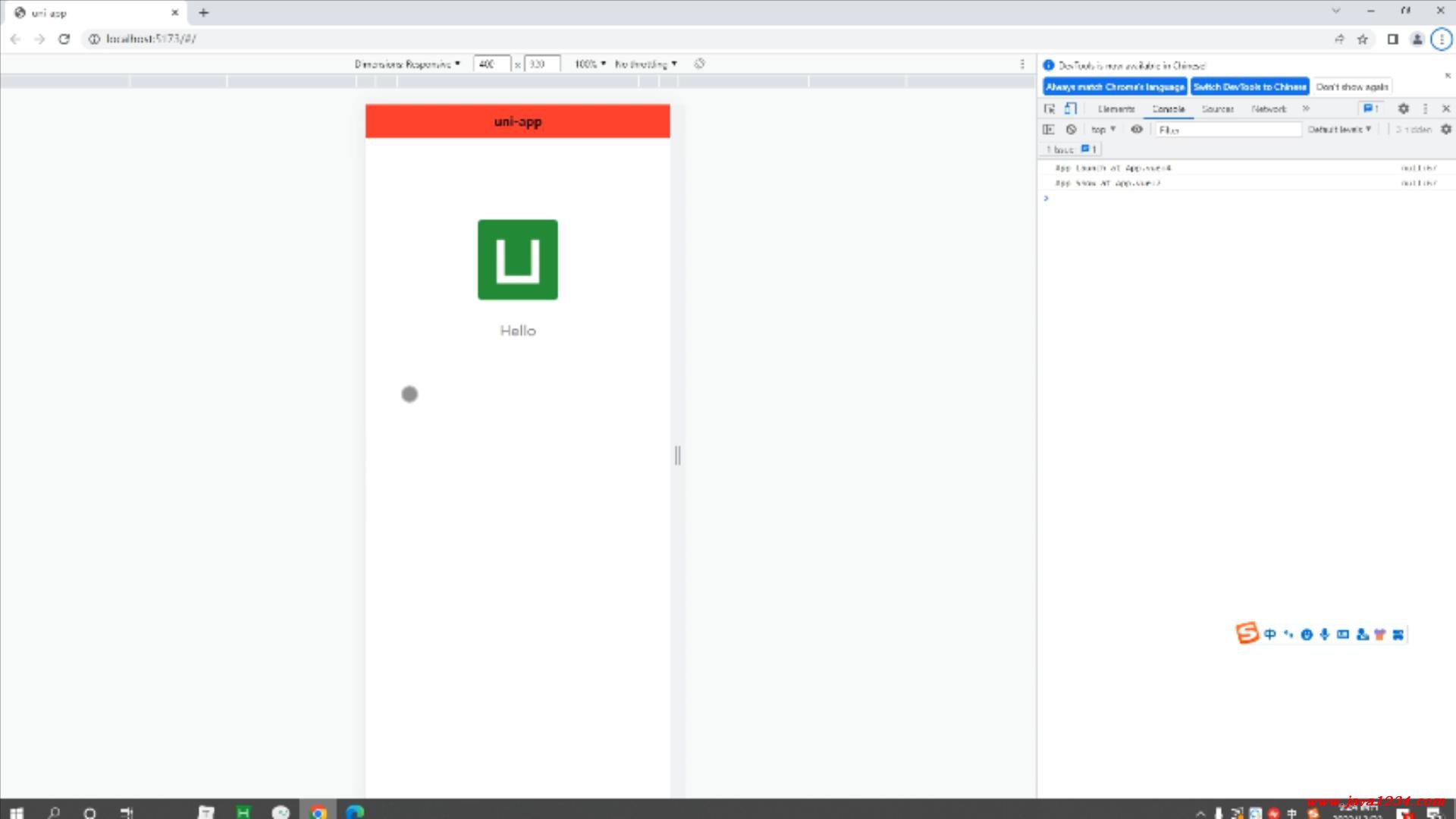The width and height of the screenshot is (1456, 819).
Task: Open HBuilder from the taskbar
Action: click(243, 812)
